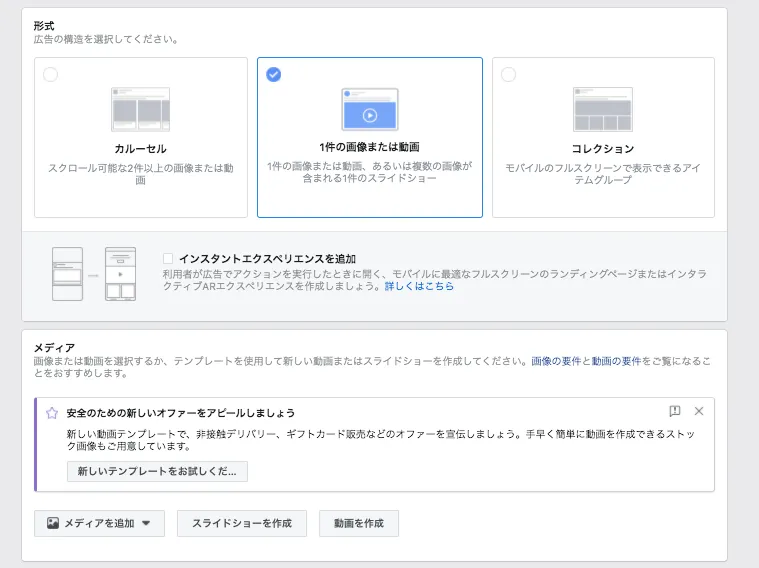
Task: Click the image icon on メディアを追加 button
Action: 53,523
